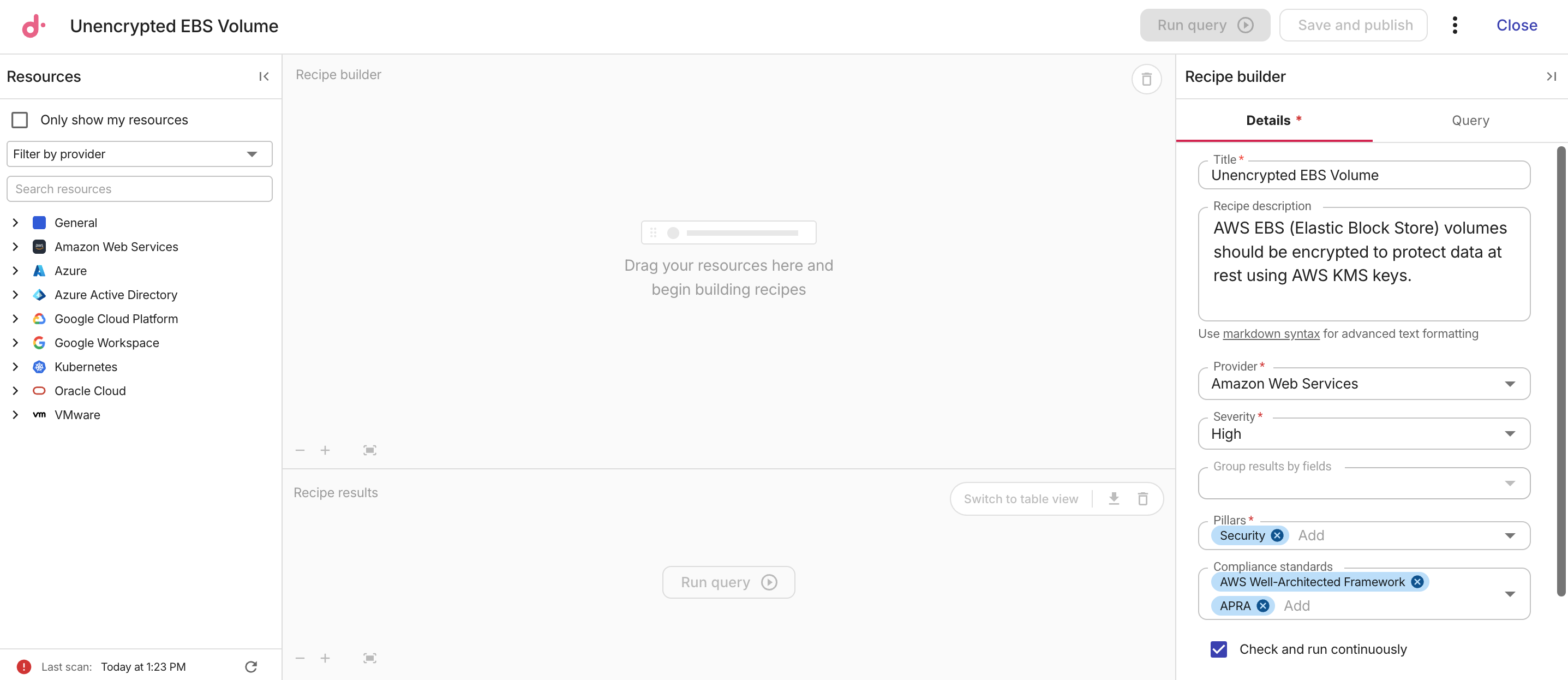Viewport: 1568px width, 680px height.
Task: Click the Today at 1:23 PM scan time
Action: coord(143,666)
